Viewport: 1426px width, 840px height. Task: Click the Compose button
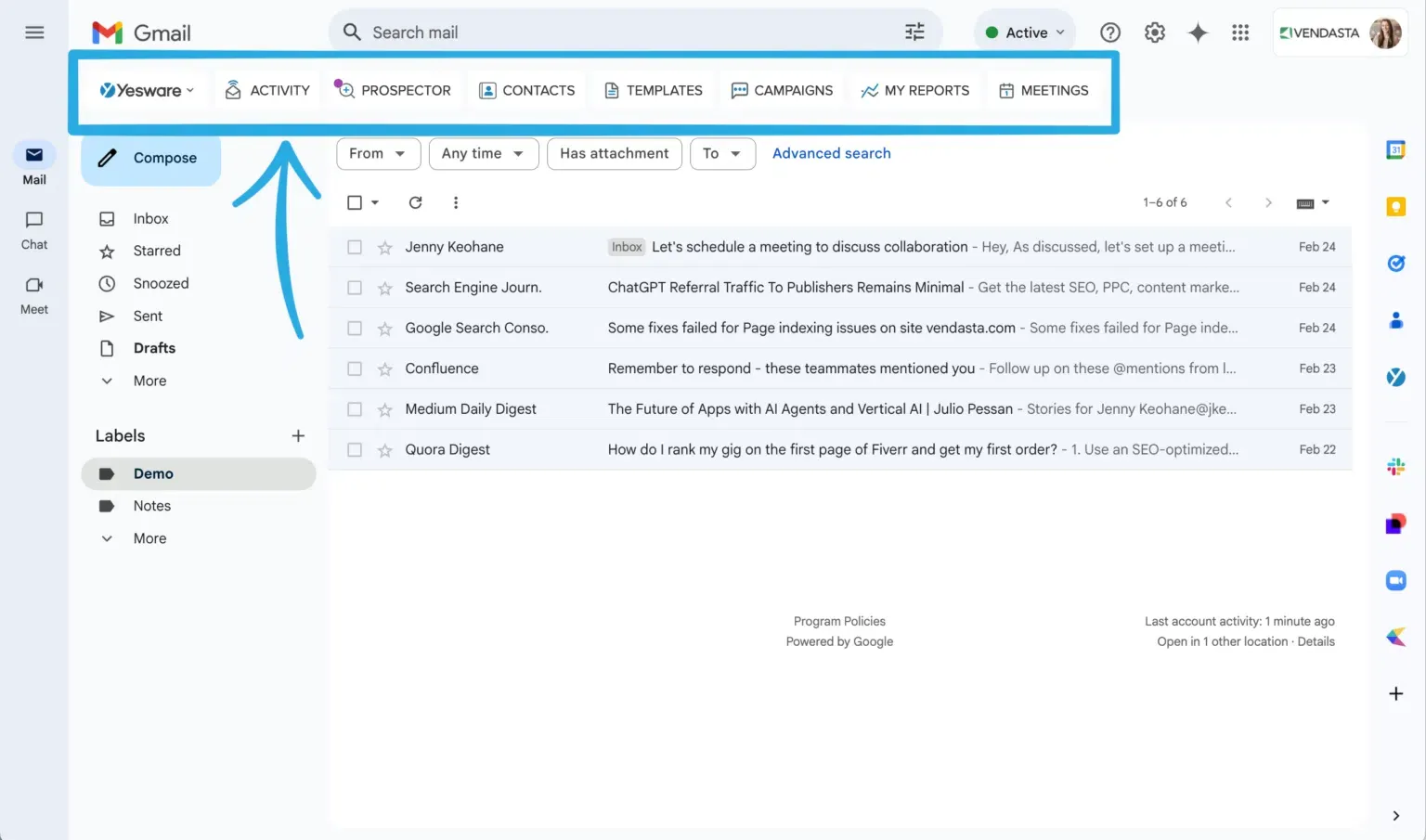coord(150,158)
